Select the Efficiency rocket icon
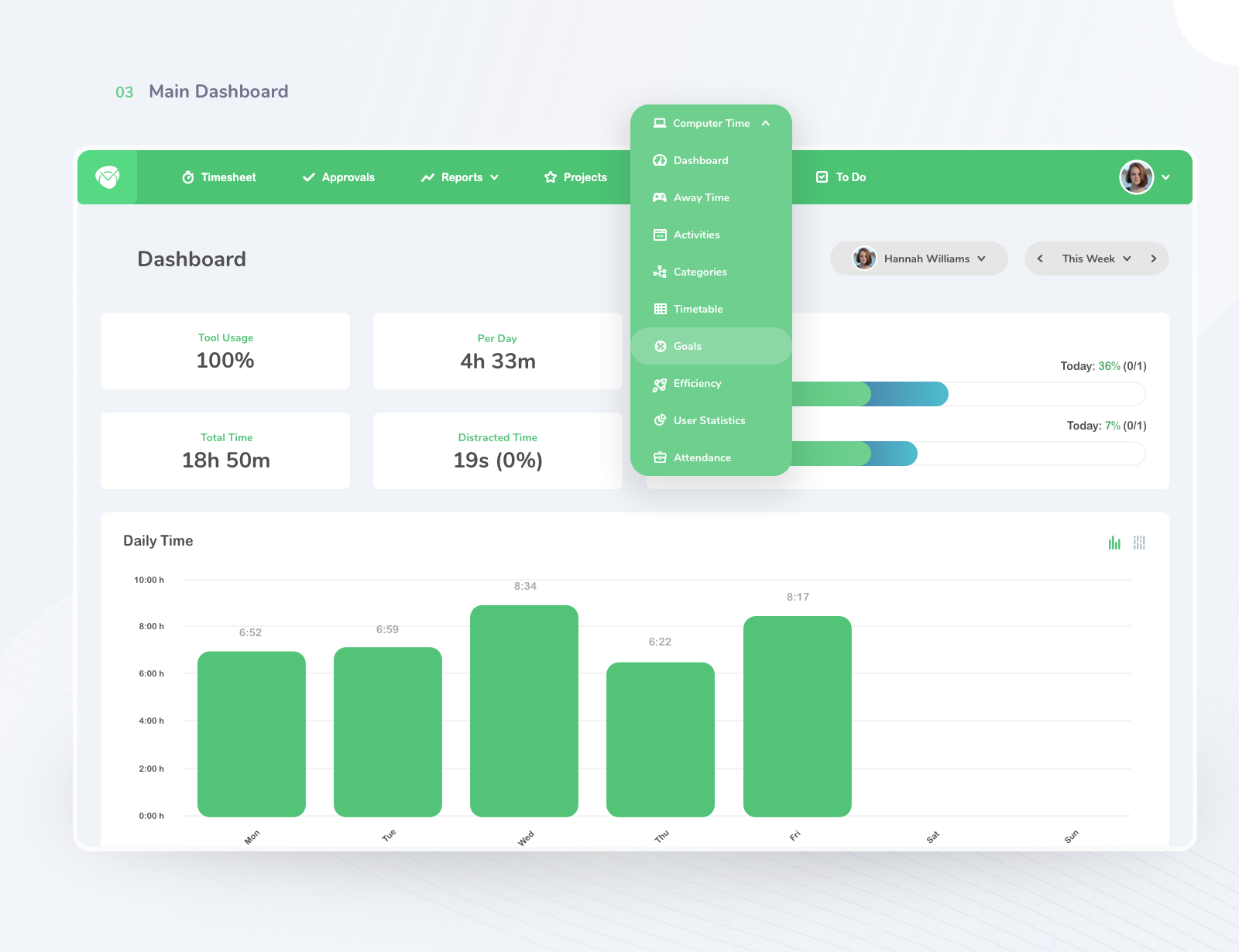 coord(659,384)
